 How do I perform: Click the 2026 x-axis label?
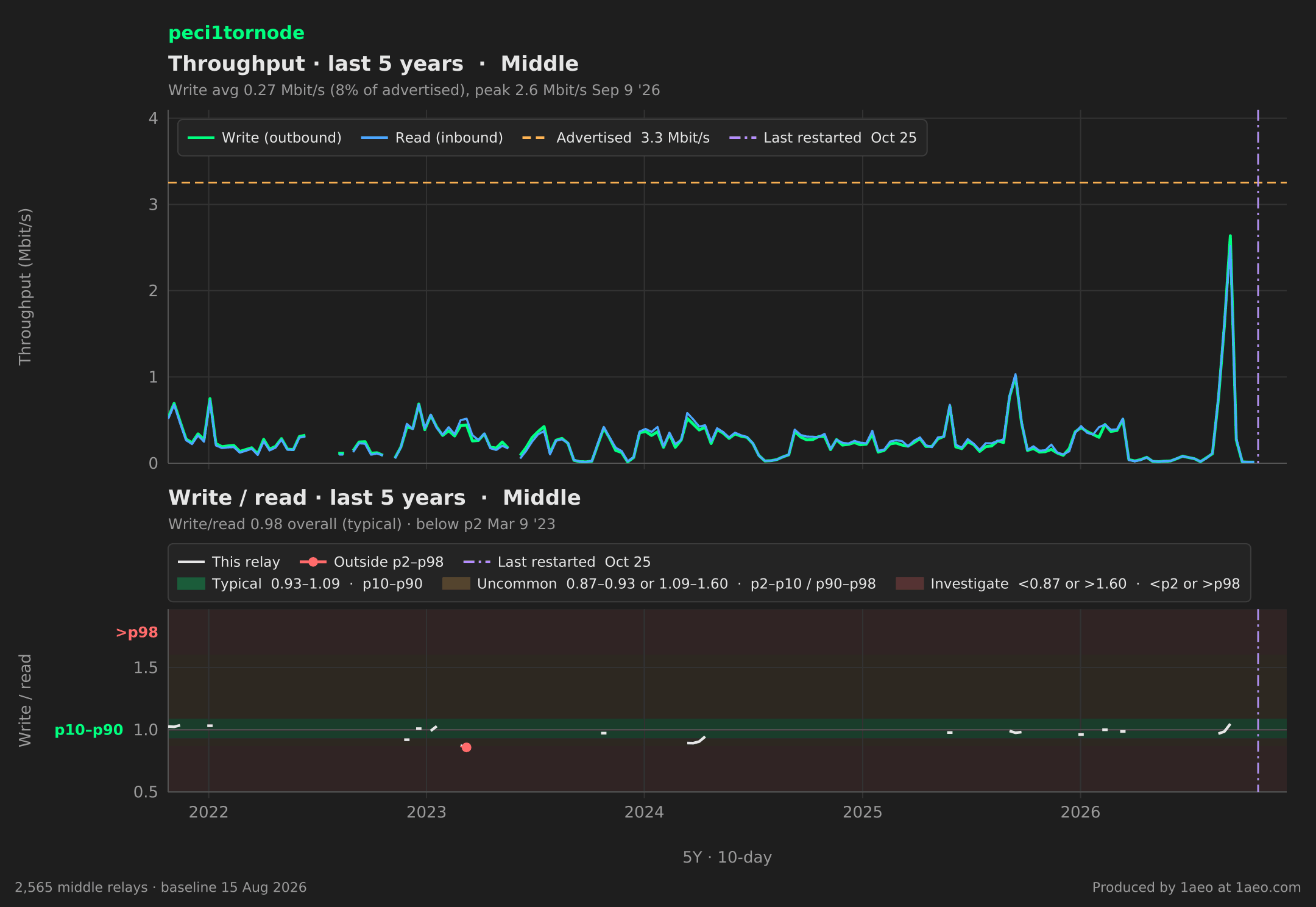[1080, 813]
